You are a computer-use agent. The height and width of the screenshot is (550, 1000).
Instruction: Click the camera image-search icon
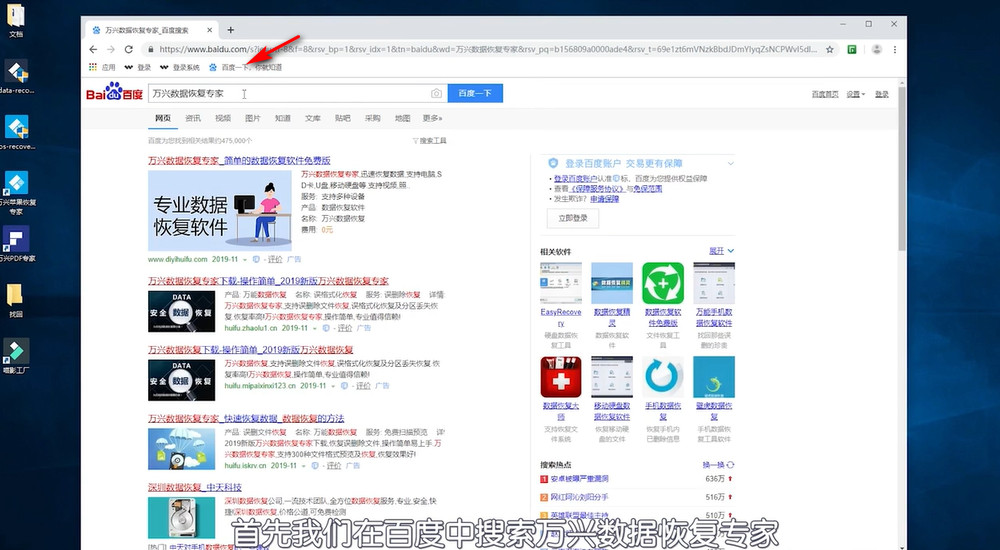click(436, 93)
